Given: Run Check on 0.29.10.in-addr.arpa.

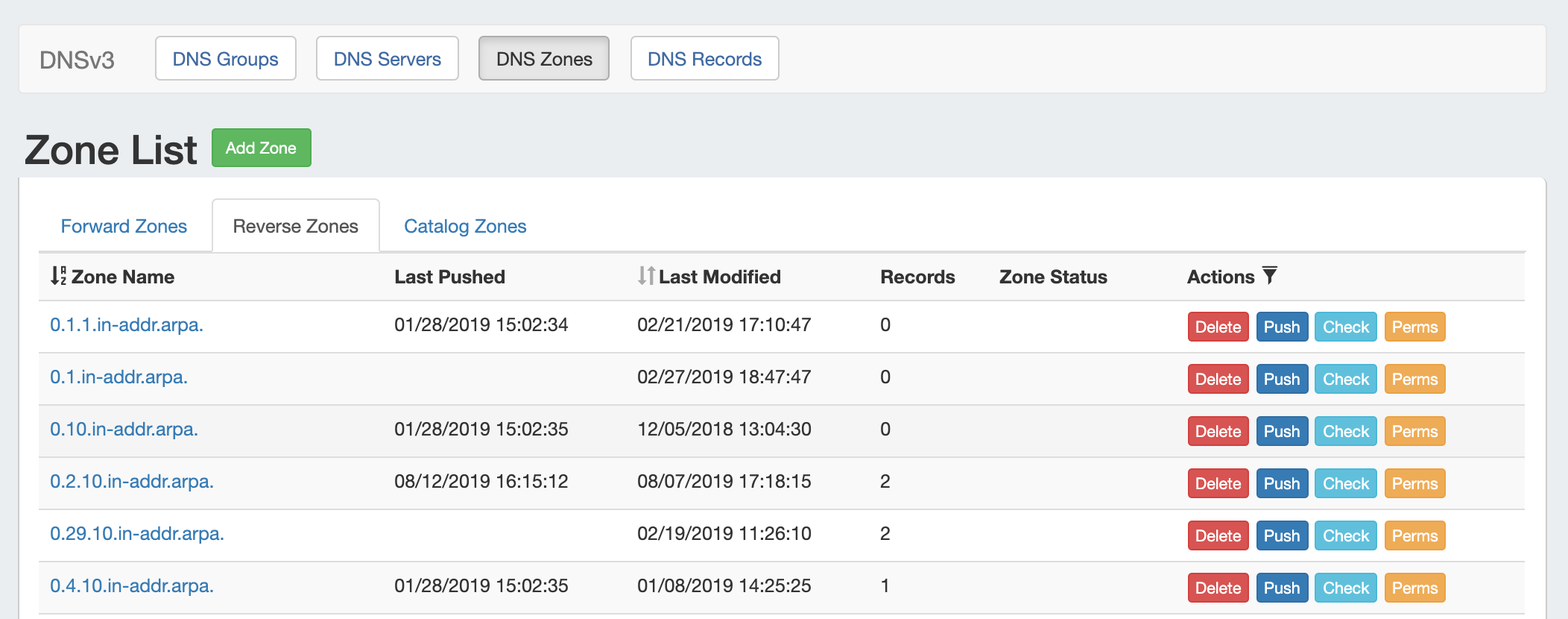Looking at the screenshot, I should tap(1345, 535).
